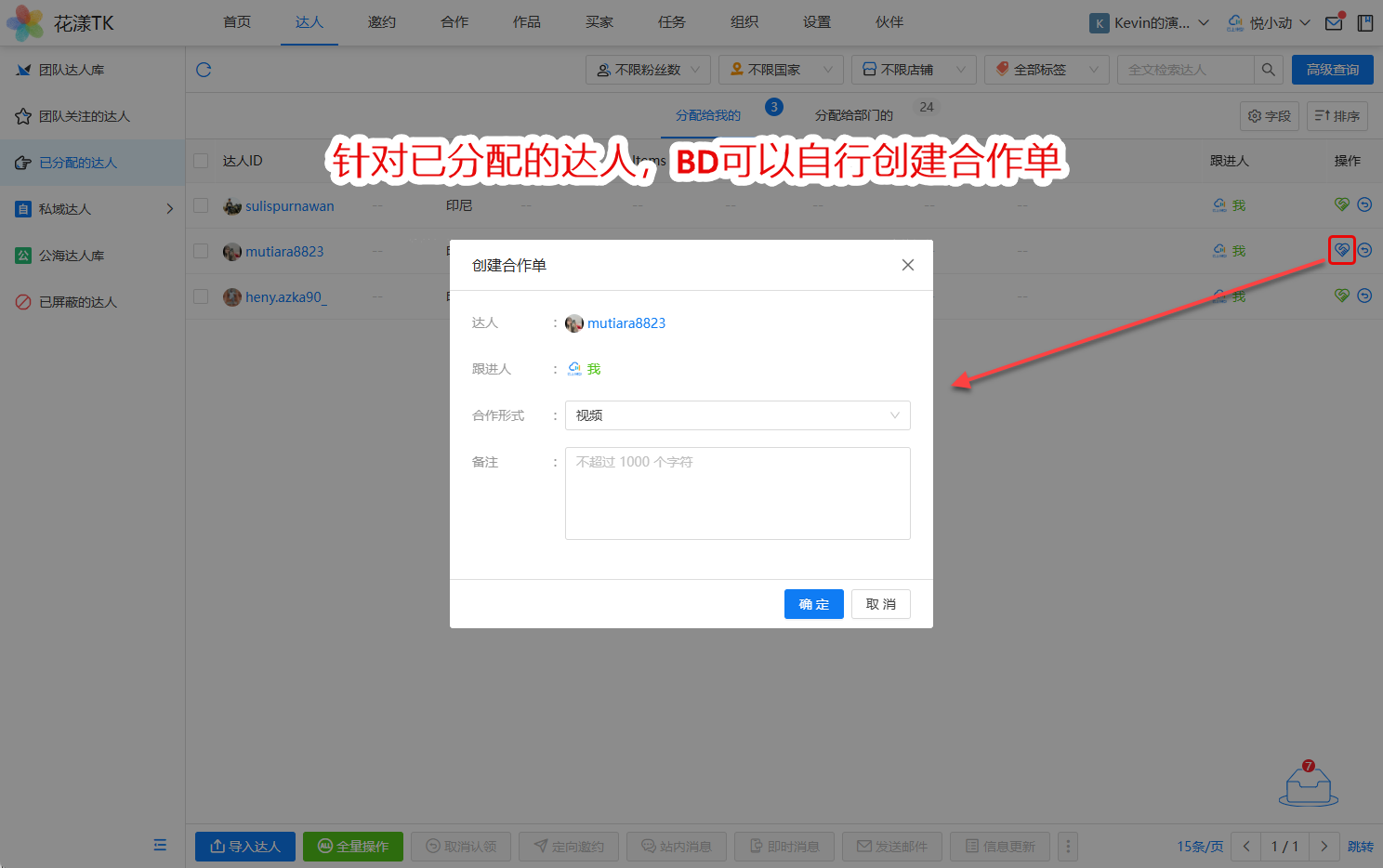The image size is (1383, 868).
Task: Click the create cooperation icon for mutiara8823
Action: pyautogui.click(x=1341, y=250)
